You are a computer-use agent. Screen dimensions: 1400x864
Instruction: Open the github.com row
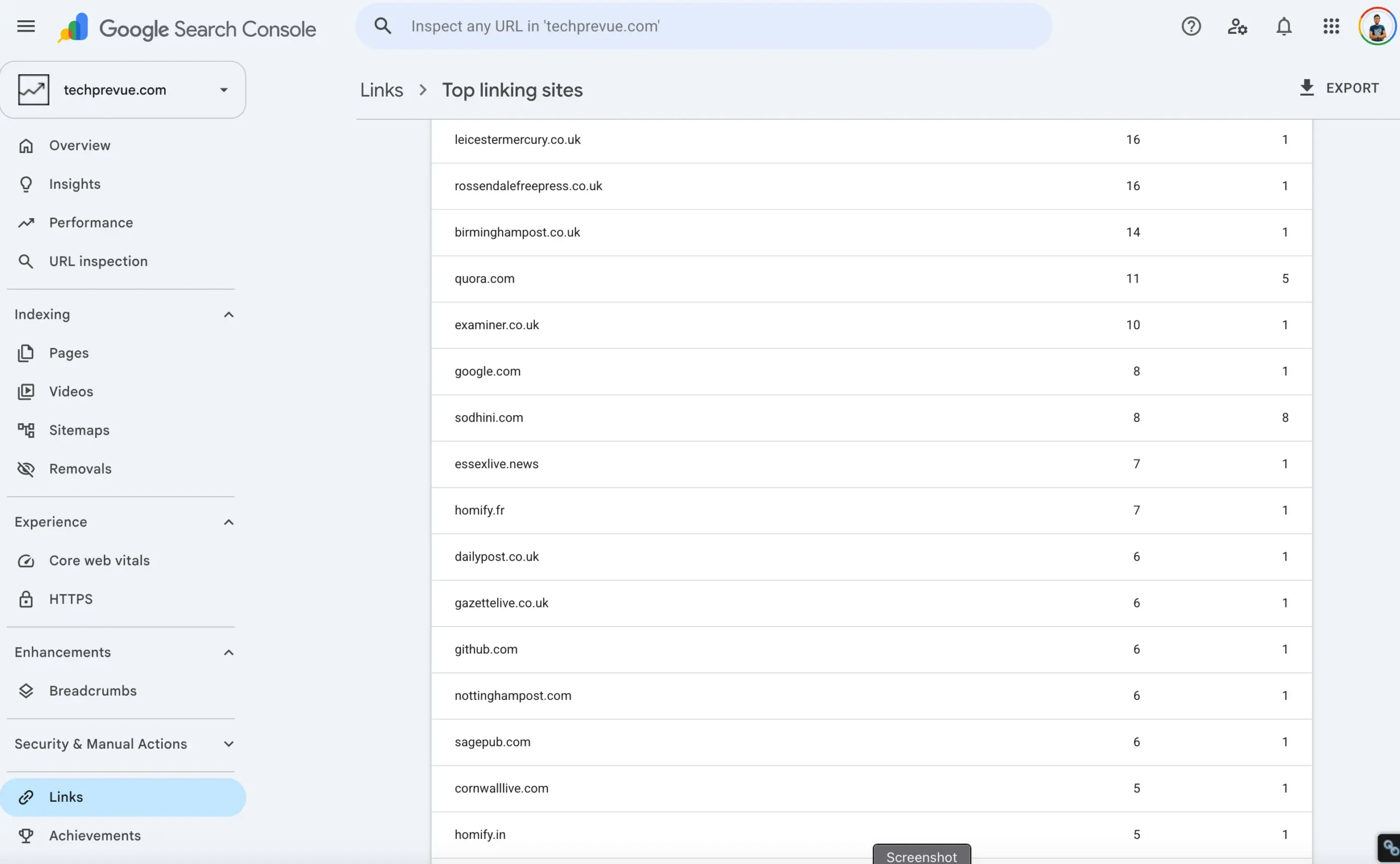coord(871,650)
